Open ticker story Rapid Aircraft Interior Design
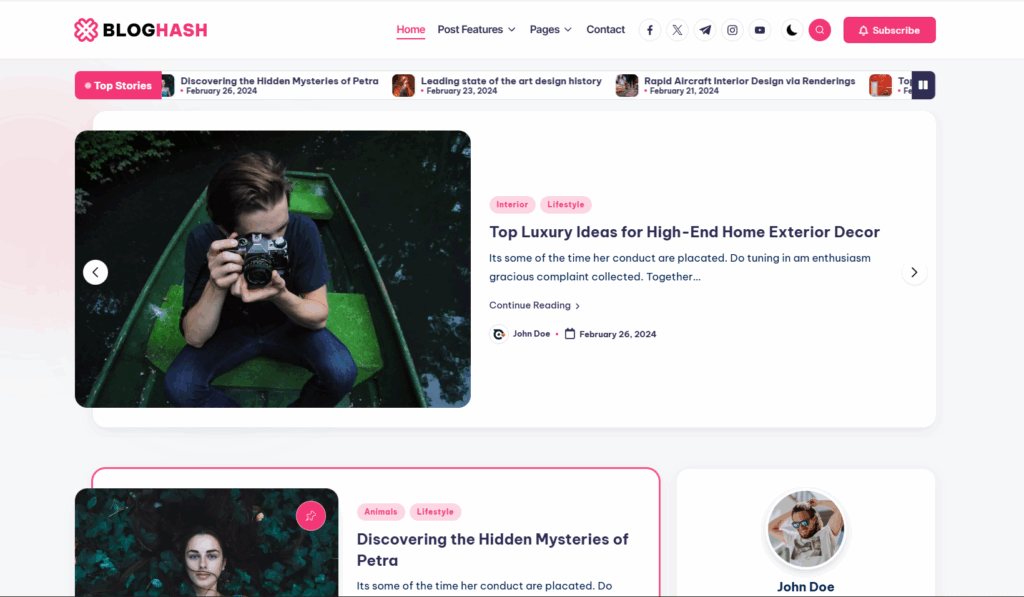Screen dimensions: 1024x597 tap(750, 81)
